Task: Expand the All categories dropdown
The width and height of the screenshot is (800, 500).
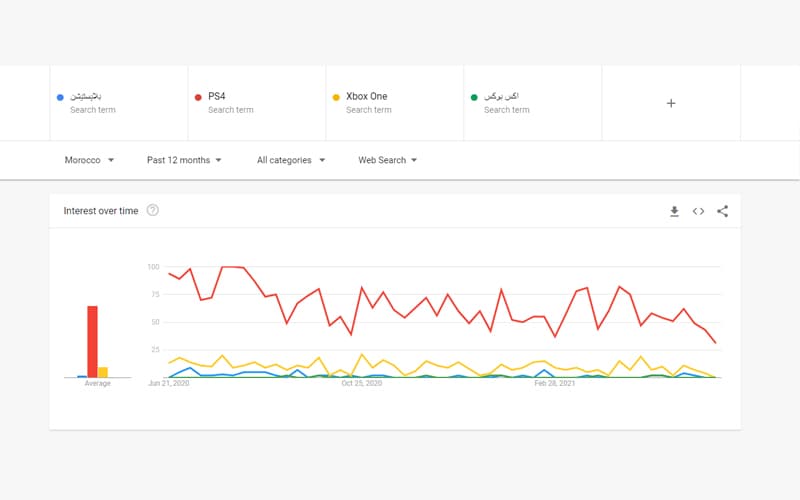Action: click(291, 160)
